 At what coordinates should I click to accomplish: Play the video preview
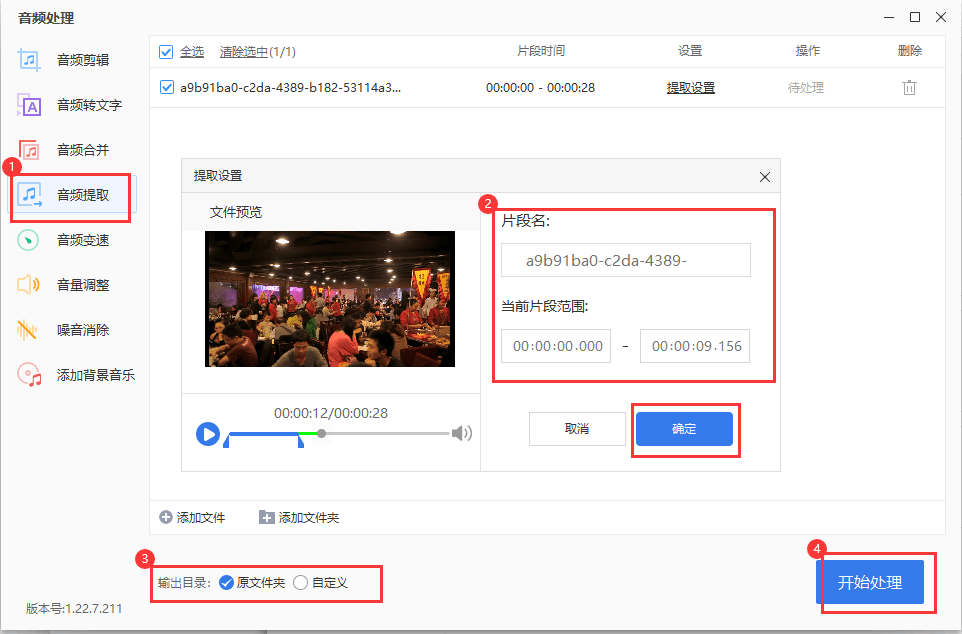point(207,433)
